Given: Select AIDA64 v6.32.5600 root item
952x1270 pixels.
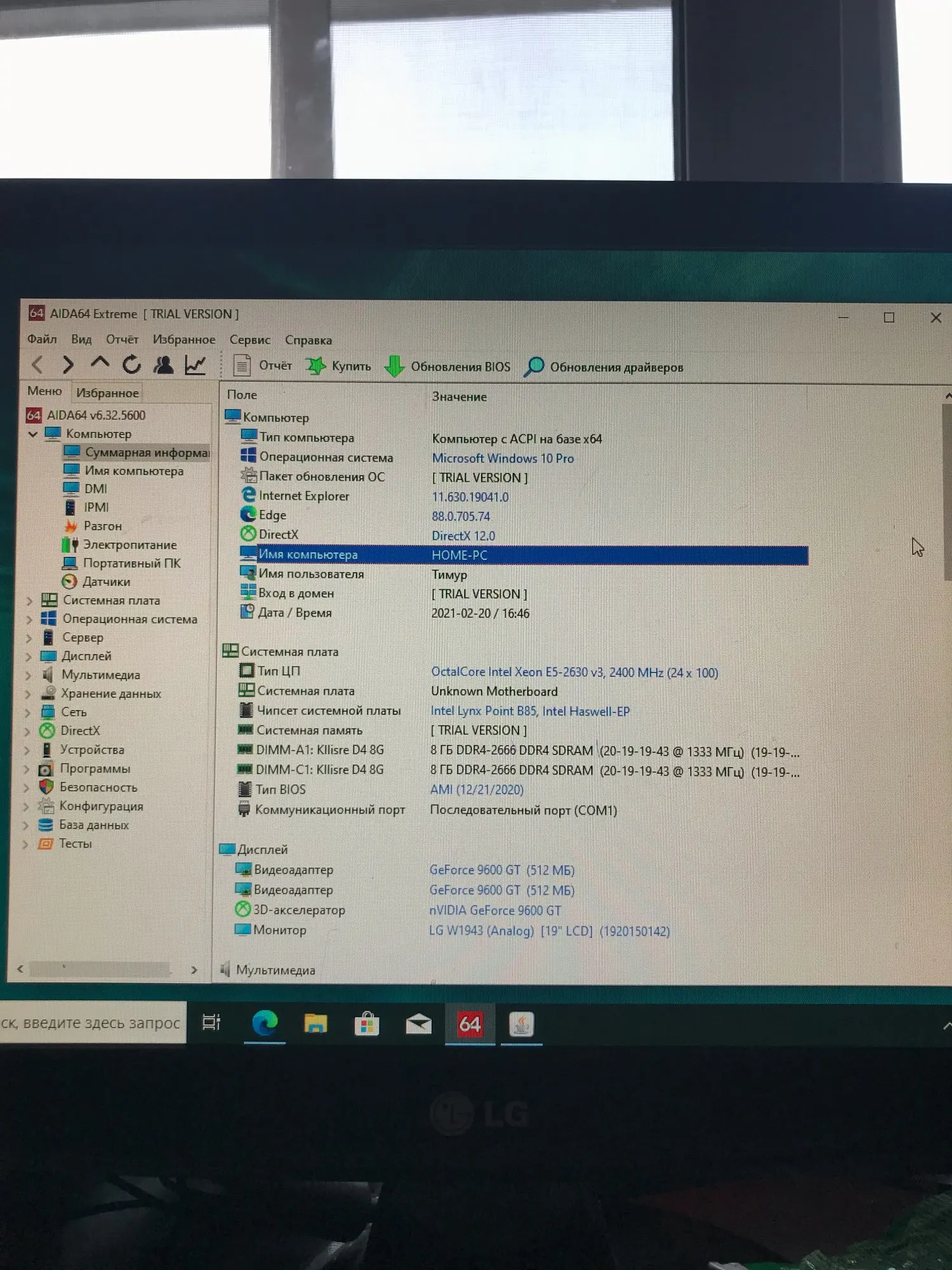Looking at the screenshot, I should coord(86,415).
